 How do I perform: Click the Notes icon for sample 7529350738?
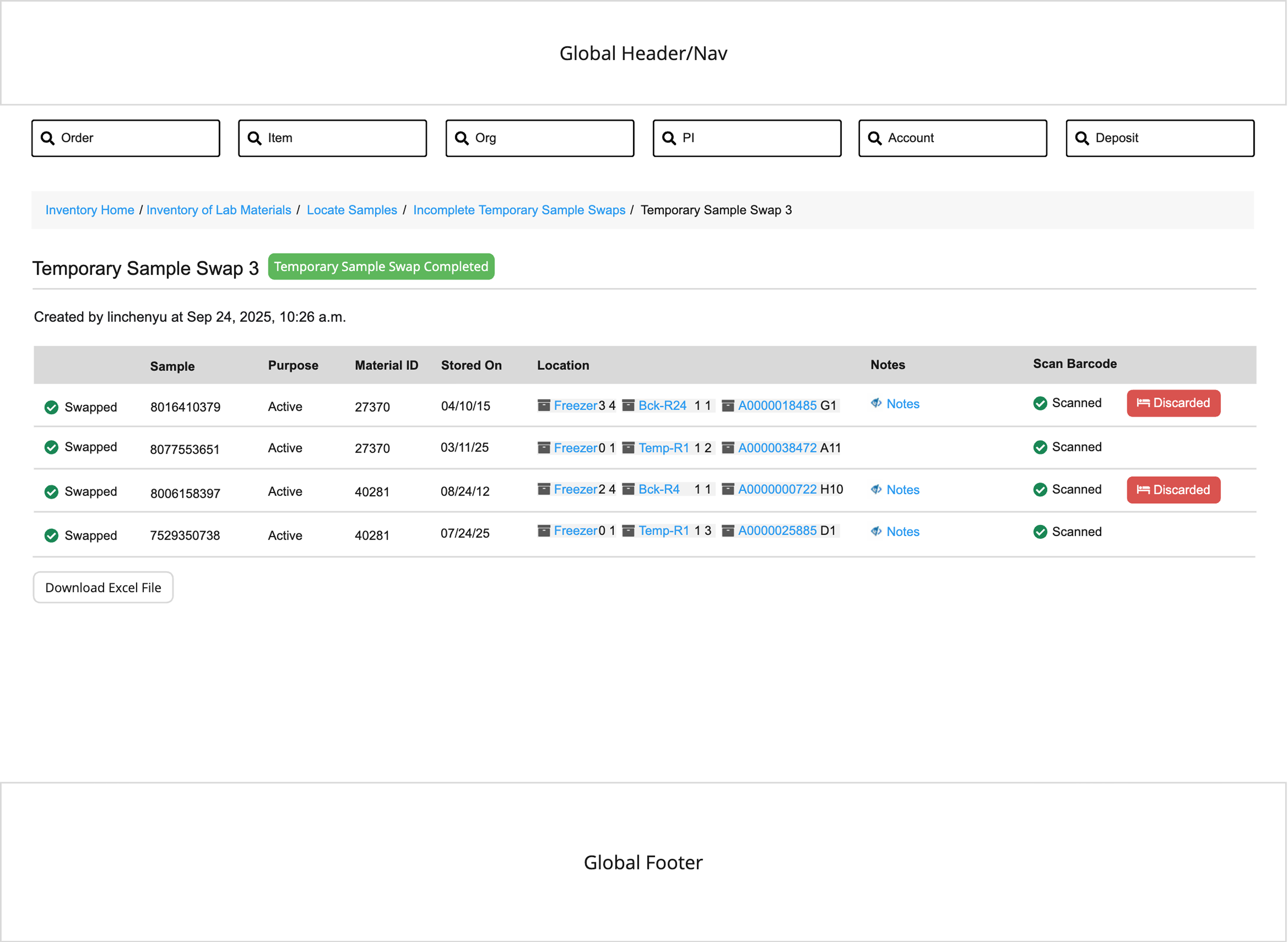click(876, 531)
